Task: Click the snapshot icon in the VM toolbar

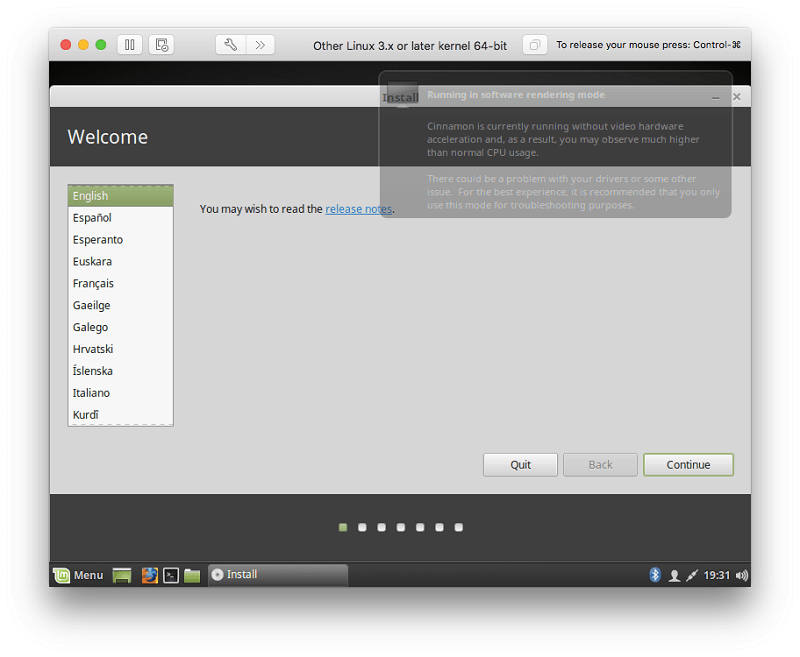Action: 162,44
